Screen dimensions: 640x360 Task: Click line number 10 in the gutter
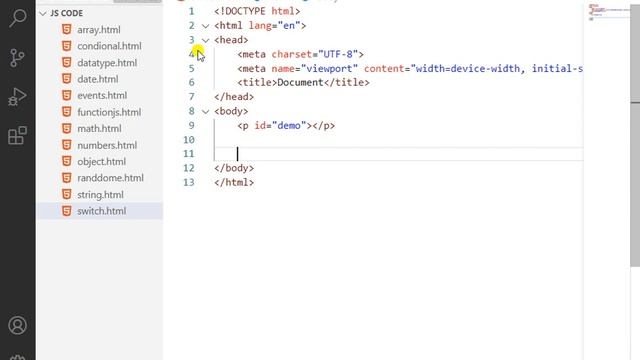click(189, 140)
